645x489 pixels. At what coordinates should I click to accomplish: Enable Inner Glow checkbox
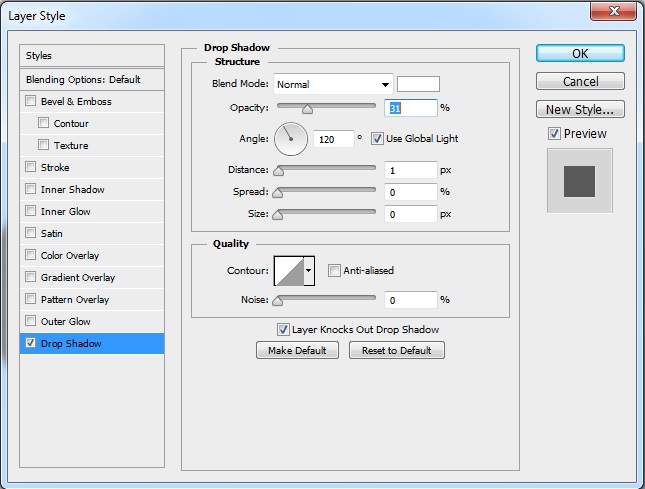tap(30, 211)
